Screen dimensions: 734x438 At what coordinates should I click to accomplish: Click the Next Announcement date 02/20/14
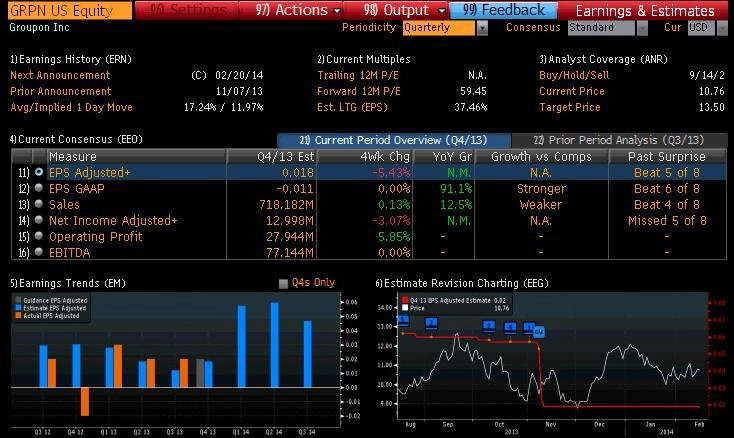[x=239, y=75]
